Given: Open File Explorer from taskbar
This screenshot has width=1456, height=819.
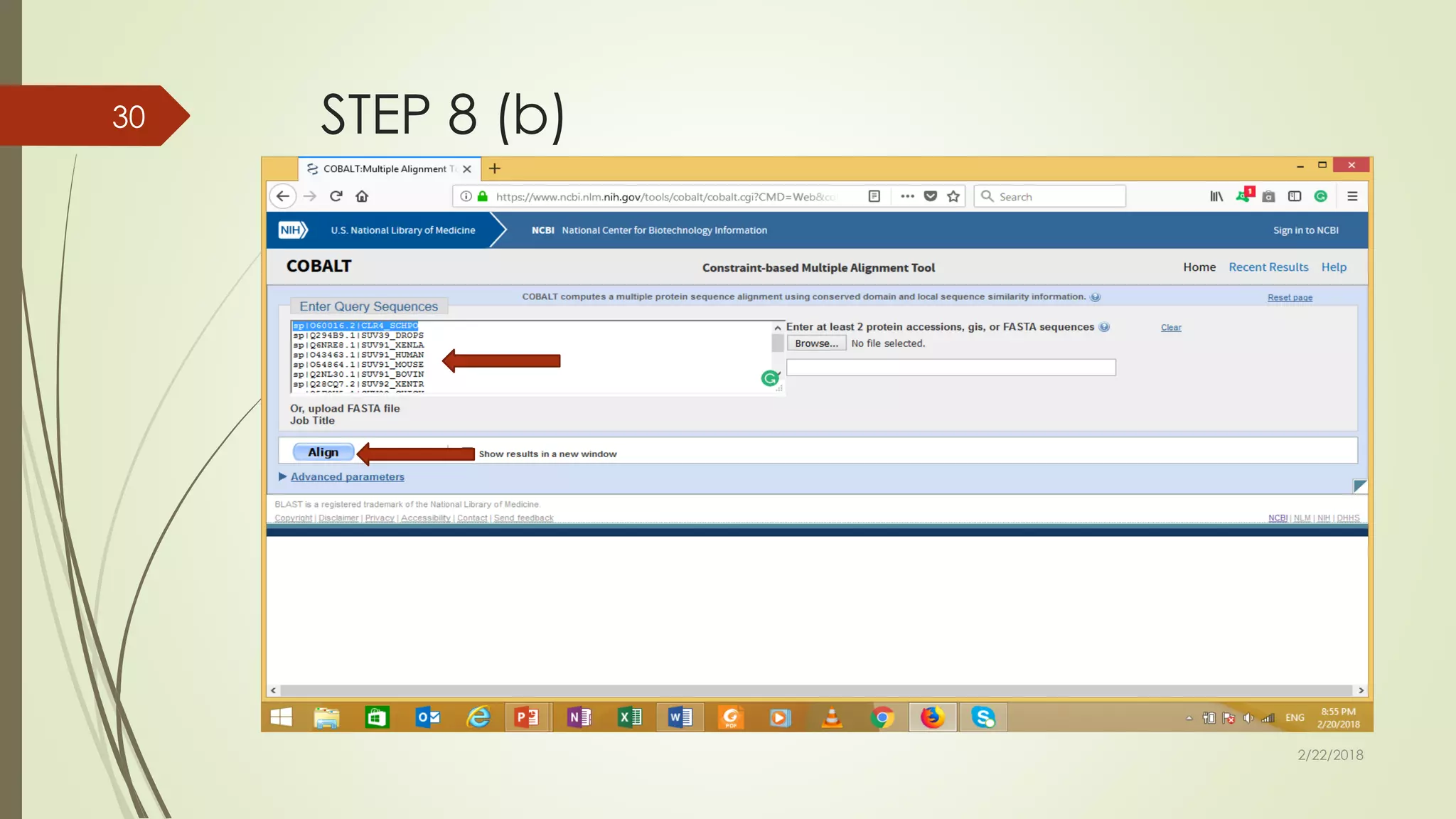Looking at the screenshot, I should tap(326, 718).
